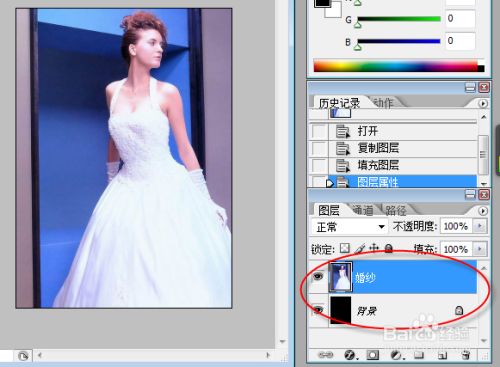This screenshot has width=500, height=367.
Task: Set history brush source for 打开
Action: coord(319,131)
